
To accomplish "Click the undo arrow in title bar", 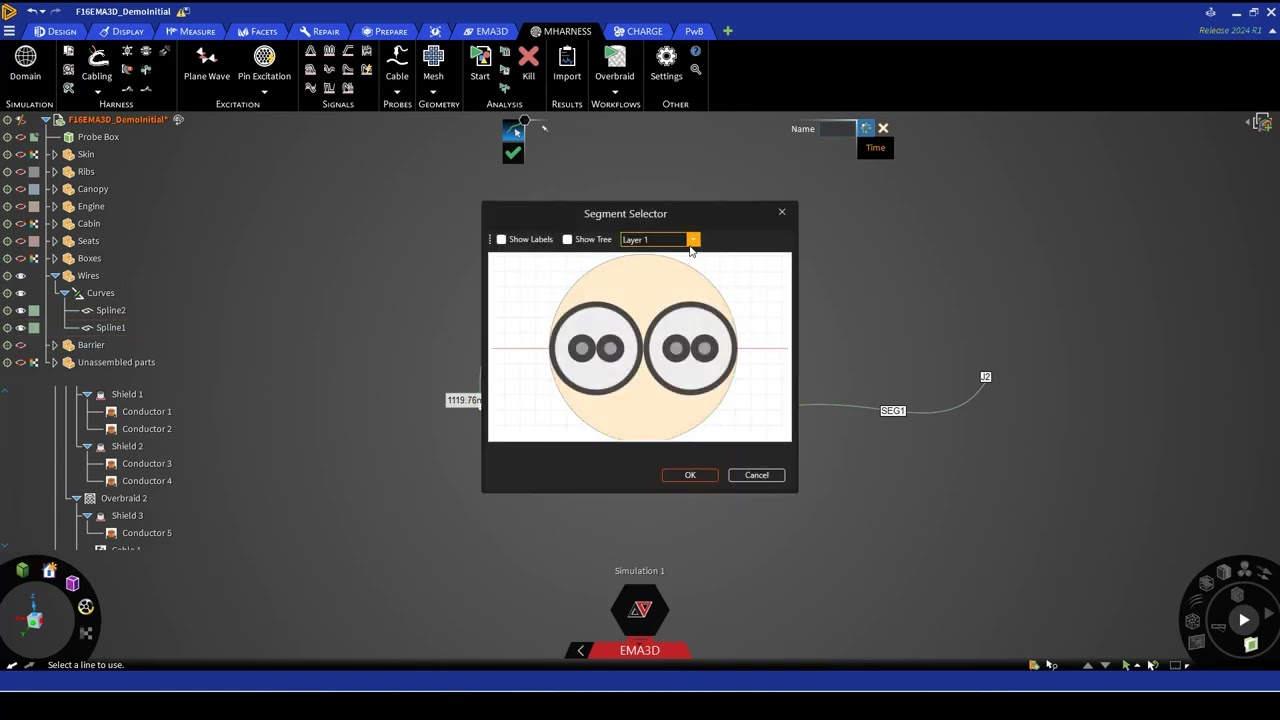I will 32,12.
